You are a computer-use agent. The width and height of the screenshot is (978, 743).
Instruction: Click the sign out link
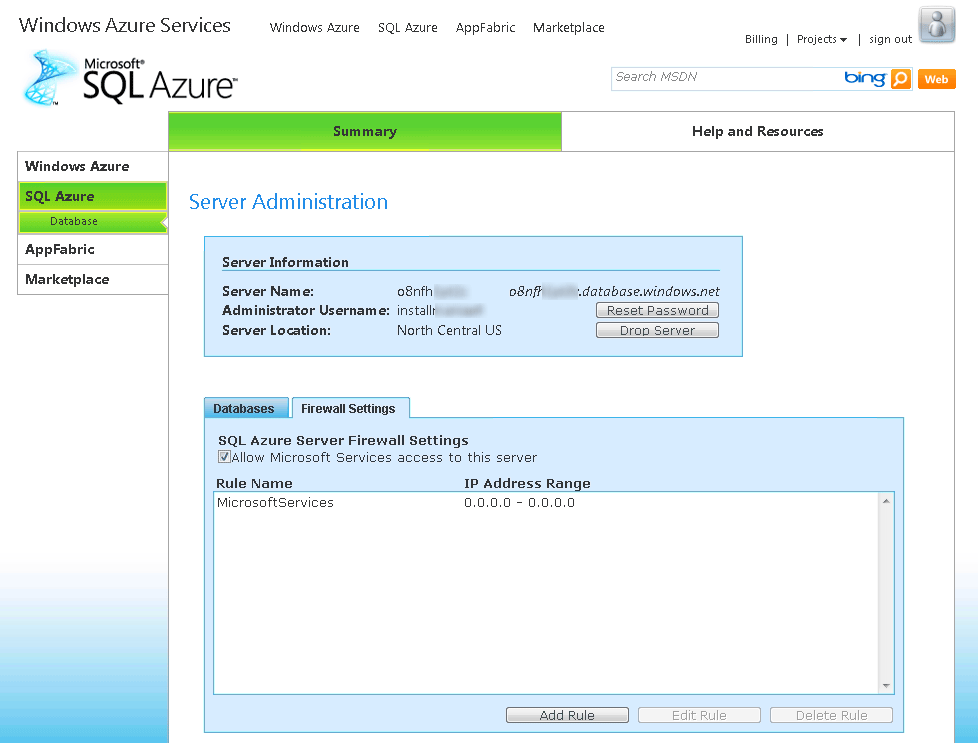click(890, 39)
